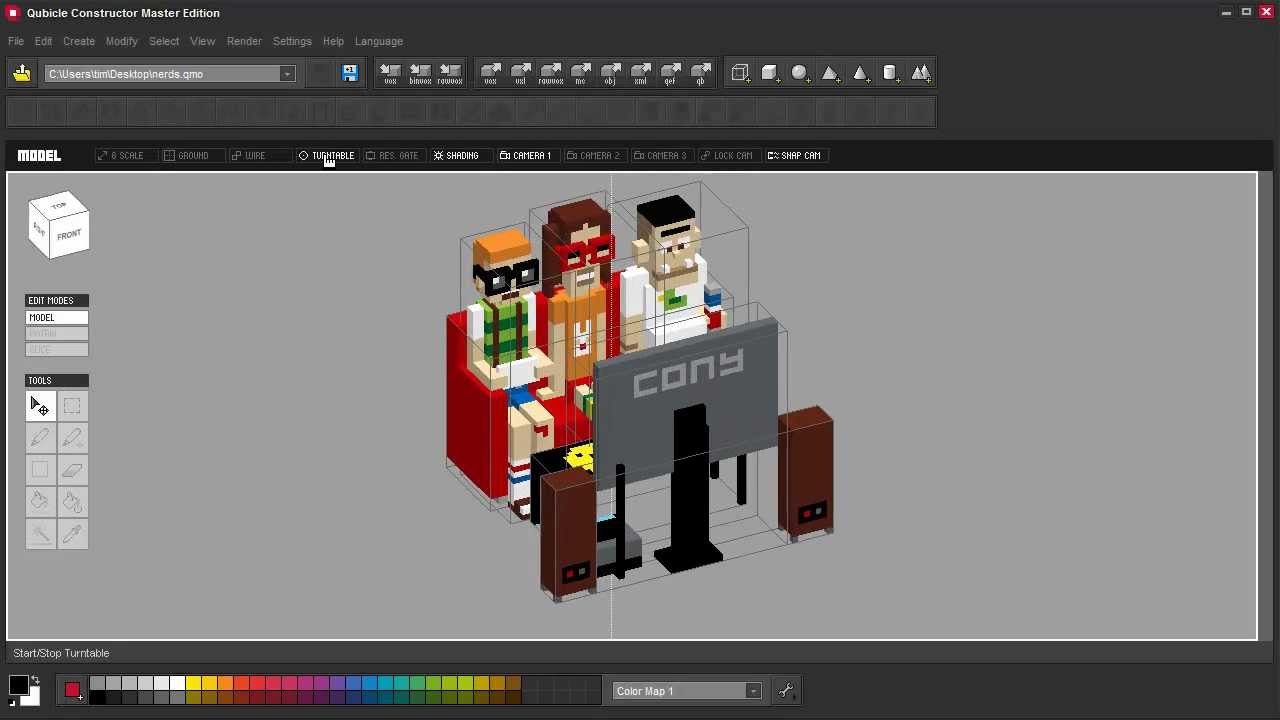Open the Select menu

[x=164, y=41]
